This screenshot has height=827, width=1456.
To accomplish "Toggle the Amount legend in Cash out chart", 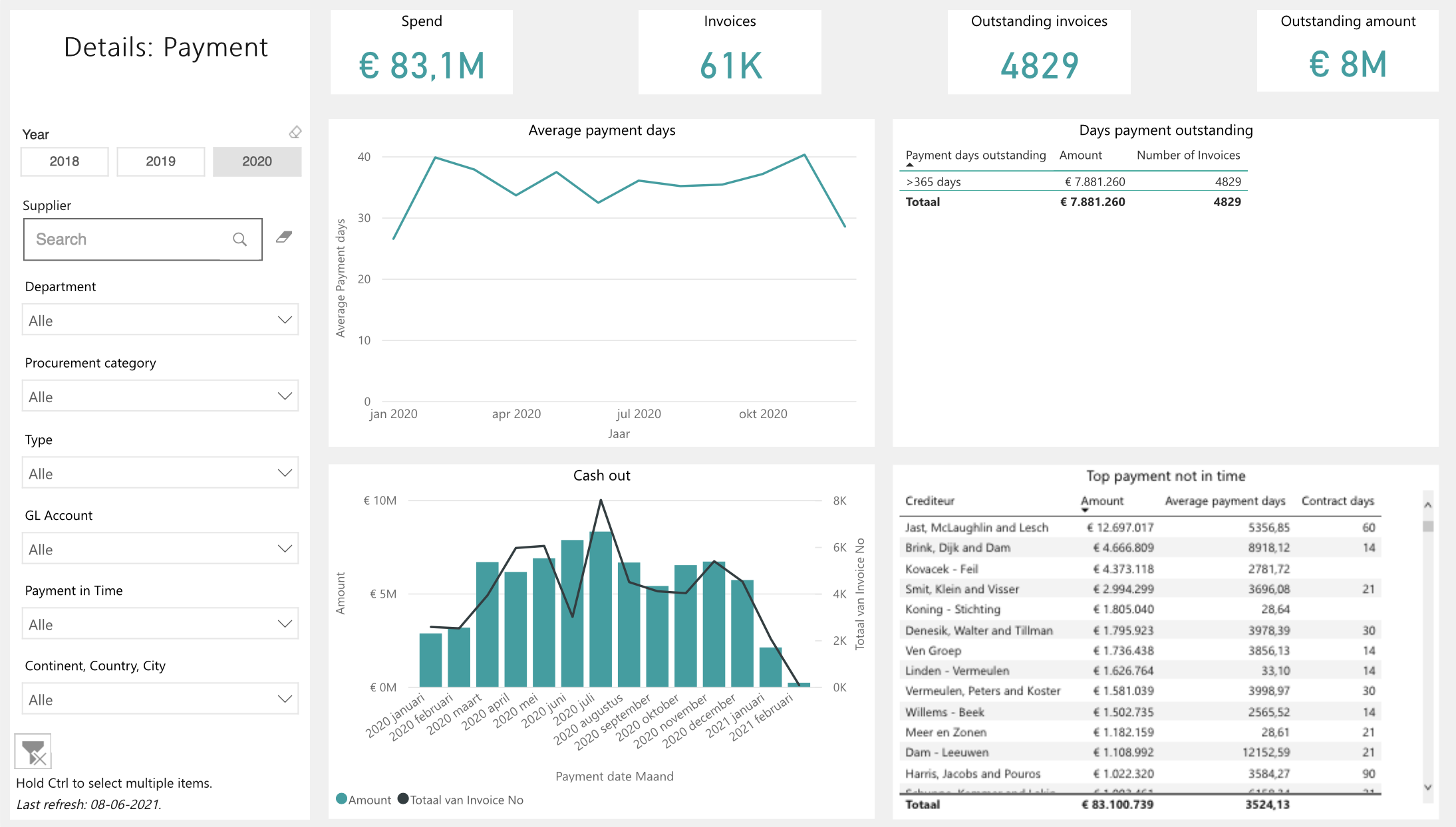I will pos(363,799).
